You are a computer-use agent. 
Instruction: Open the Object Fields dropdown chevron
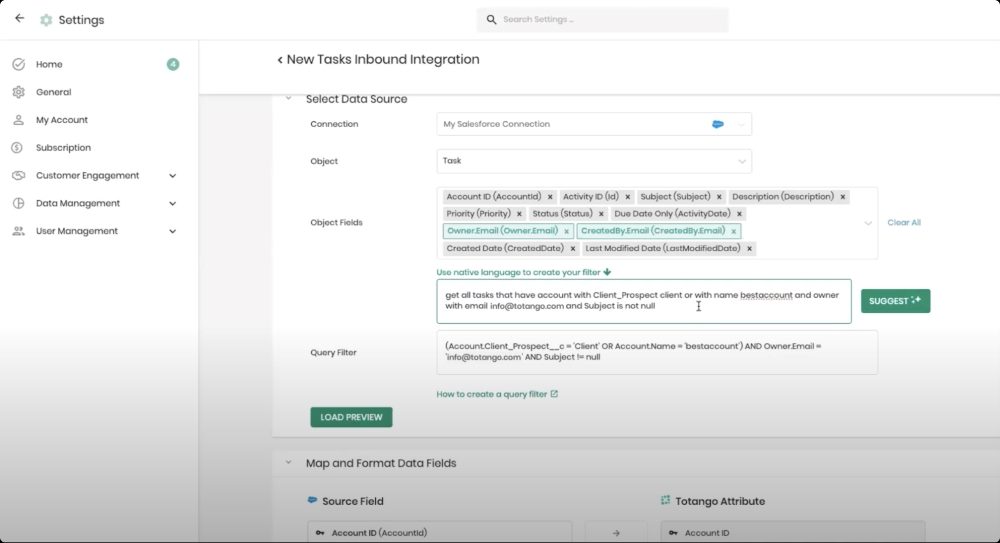click(x=868, y=223)
